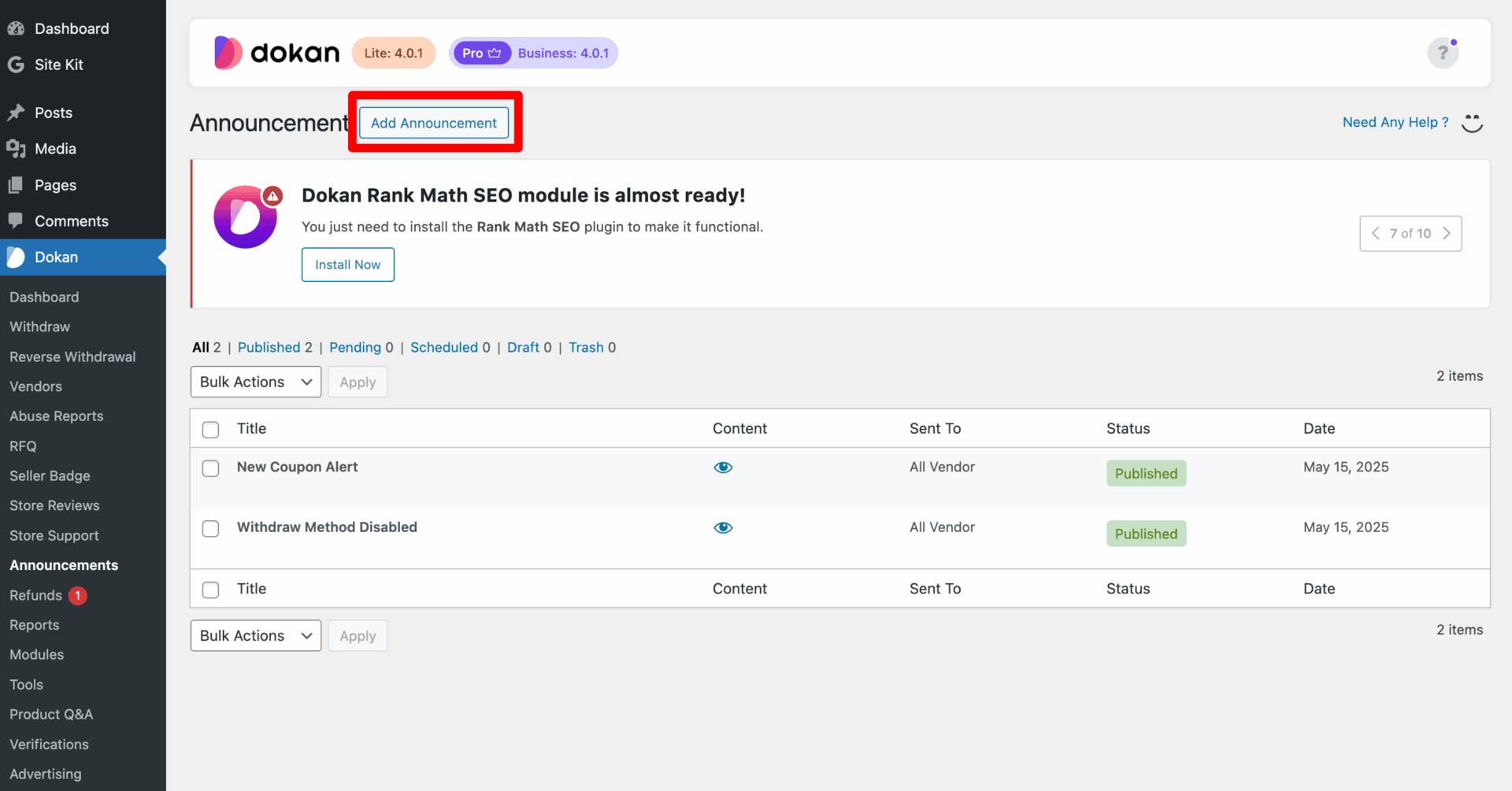This screenshot has height=791, width=1512.
Task: Click the top Date column header
Action: [1319, 428]
